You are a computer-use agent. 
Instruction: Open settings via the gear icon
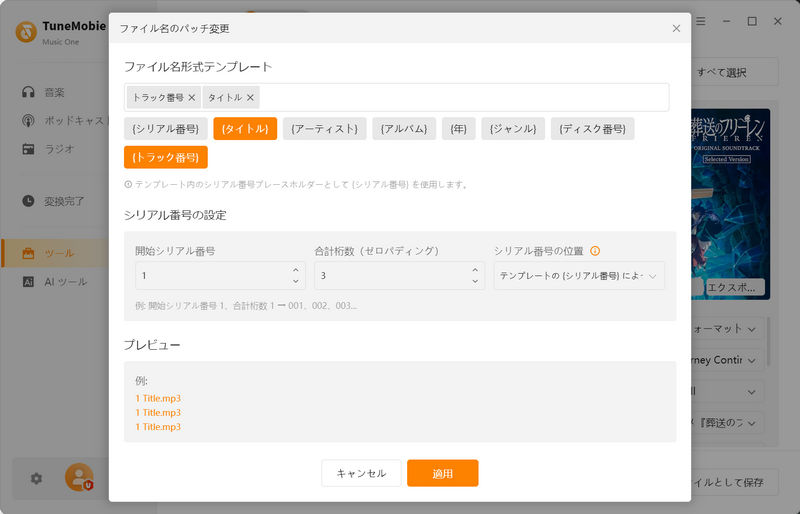tap(36, 478)
